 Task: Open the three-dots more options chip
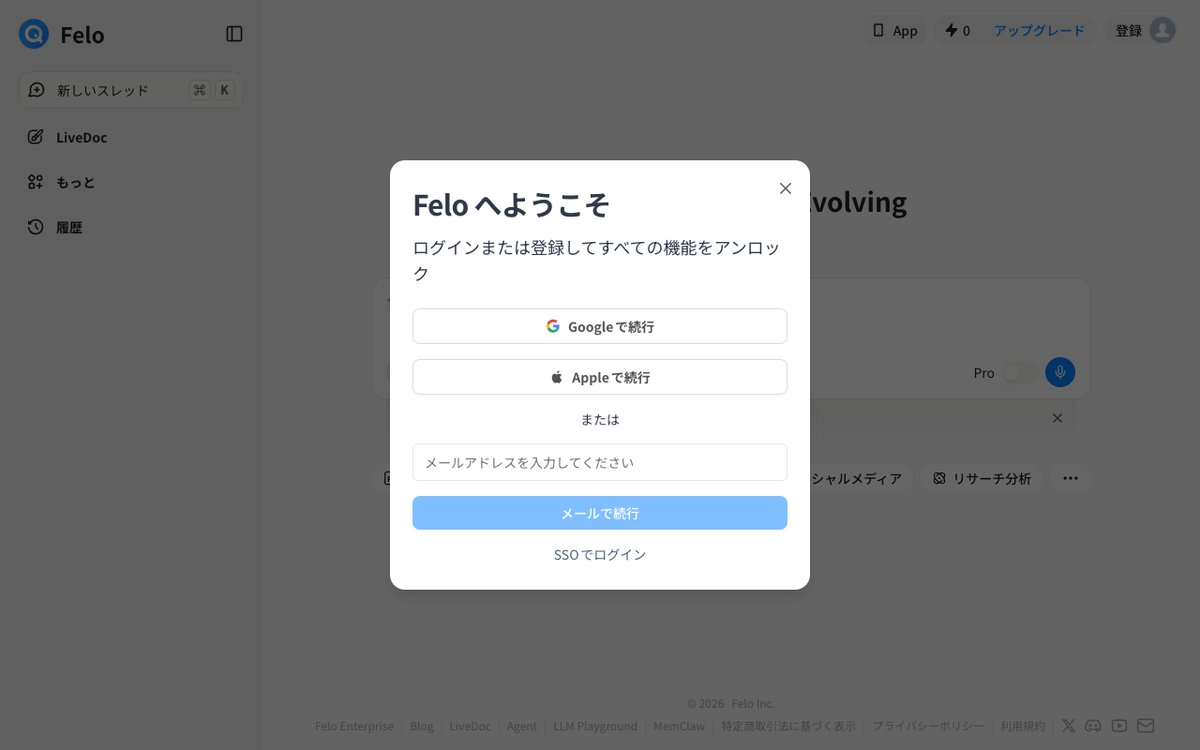[1070, 478]
